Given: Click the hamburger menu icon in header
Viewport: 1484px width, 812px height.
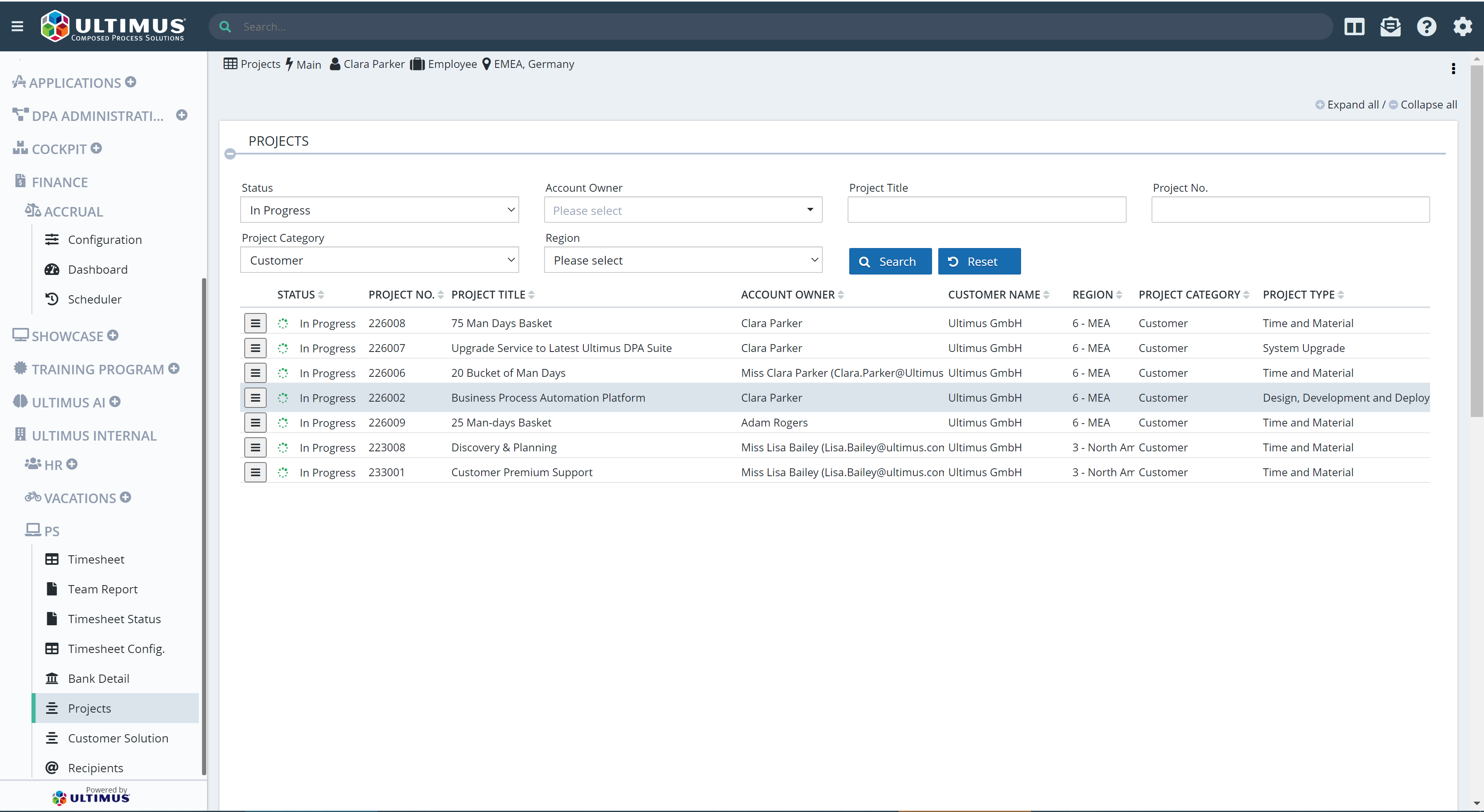Looking at the screenshot, I should point(17,27).
